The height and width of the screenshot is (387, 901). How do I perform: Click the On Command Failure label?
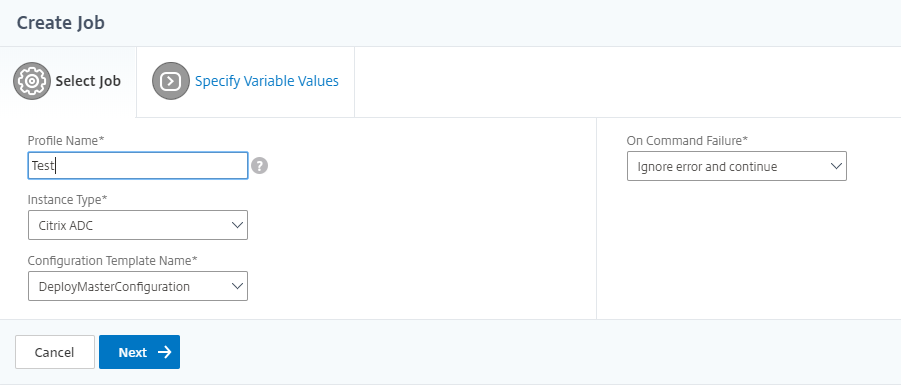(687, 140)
